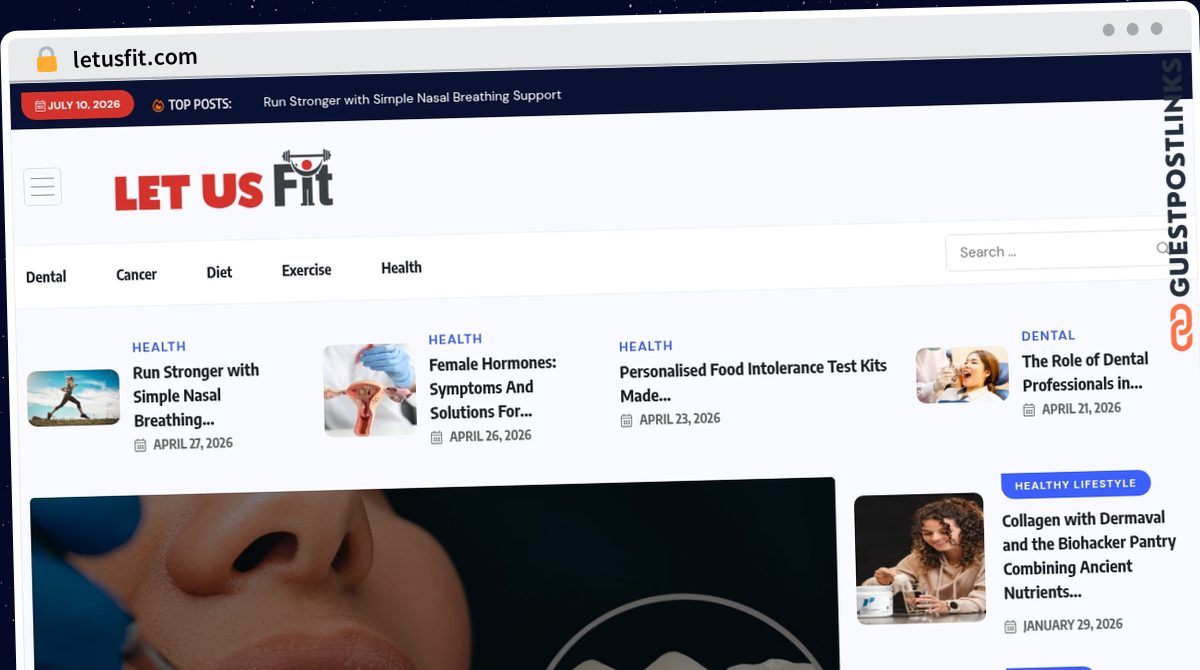Screen dimensions: 1200x670
Task: Open top post about Nasal Breathing Support
Action: coord(412,98)
